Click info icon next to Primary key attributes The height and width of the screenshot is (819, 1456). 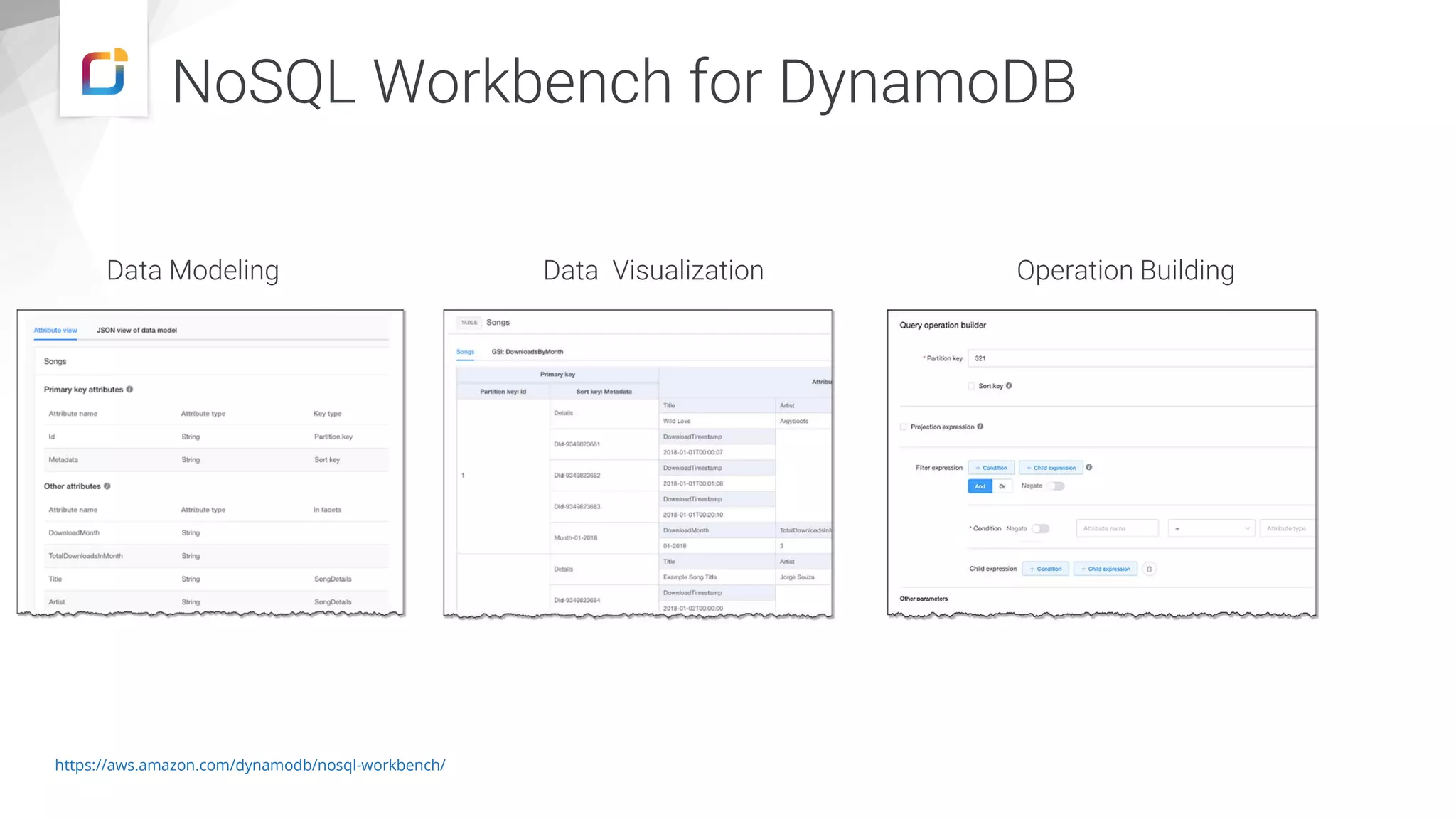(129, 390)
